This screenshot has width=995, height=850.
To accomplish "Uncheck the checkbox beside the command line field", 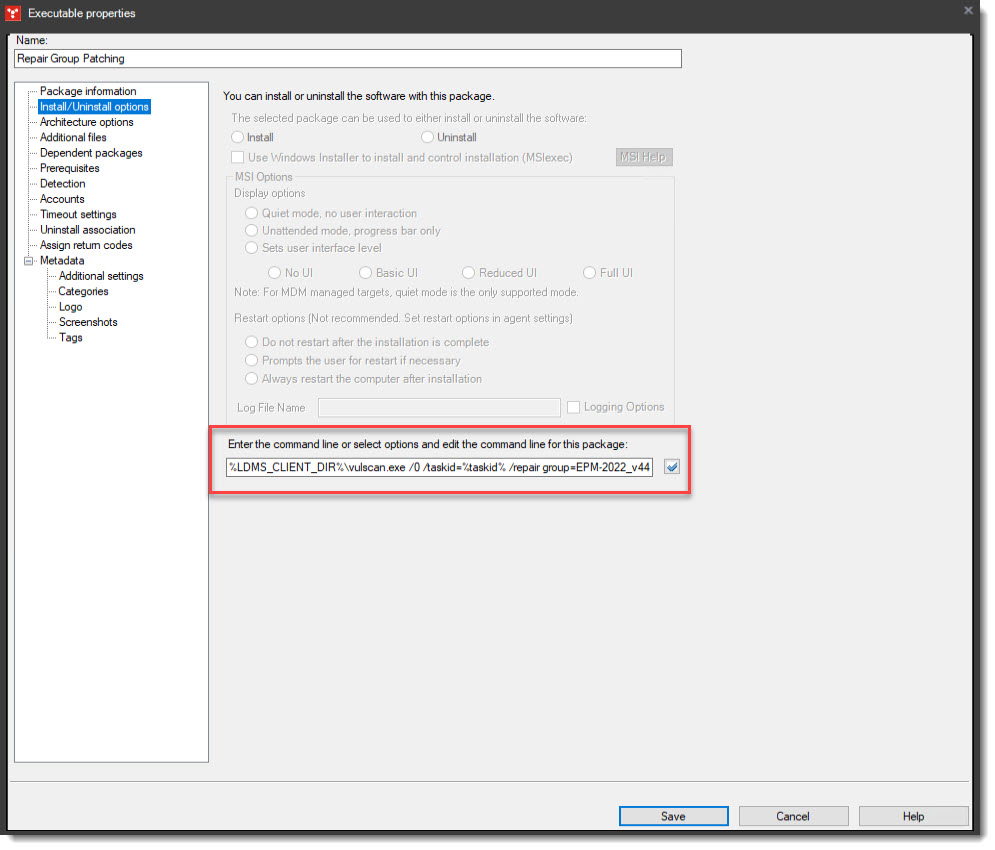I will tap(671, 466).
